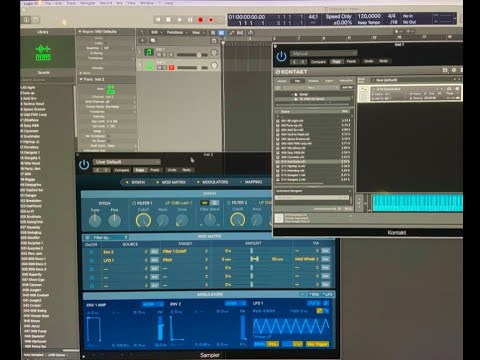Select the green Inst 2 track icon
480x360 pixels.
[149, 65]
